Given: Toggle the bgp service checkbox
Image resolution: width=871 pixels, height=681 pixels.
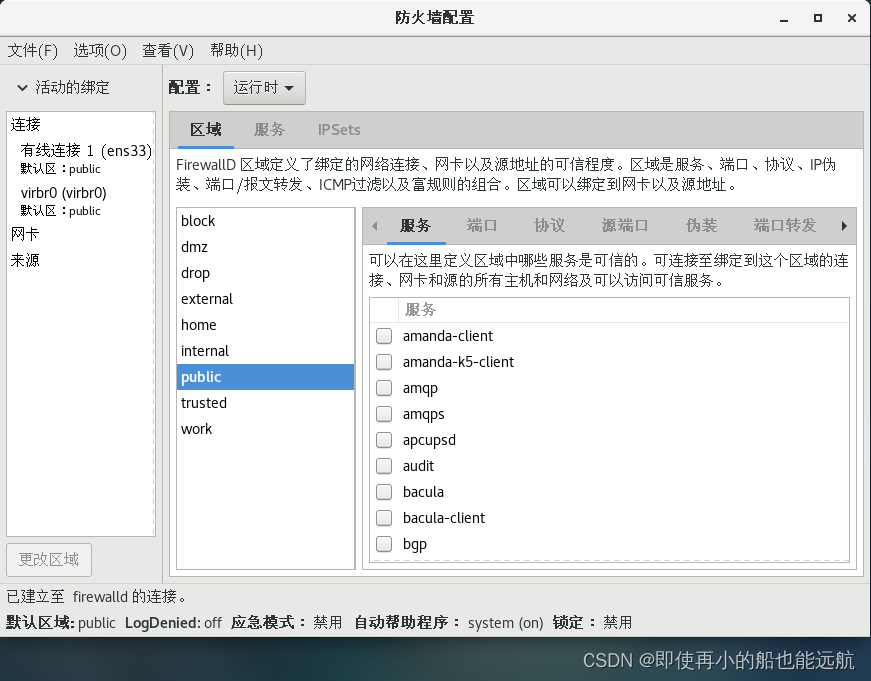Looking at the screenshot, I should [384, 544].
